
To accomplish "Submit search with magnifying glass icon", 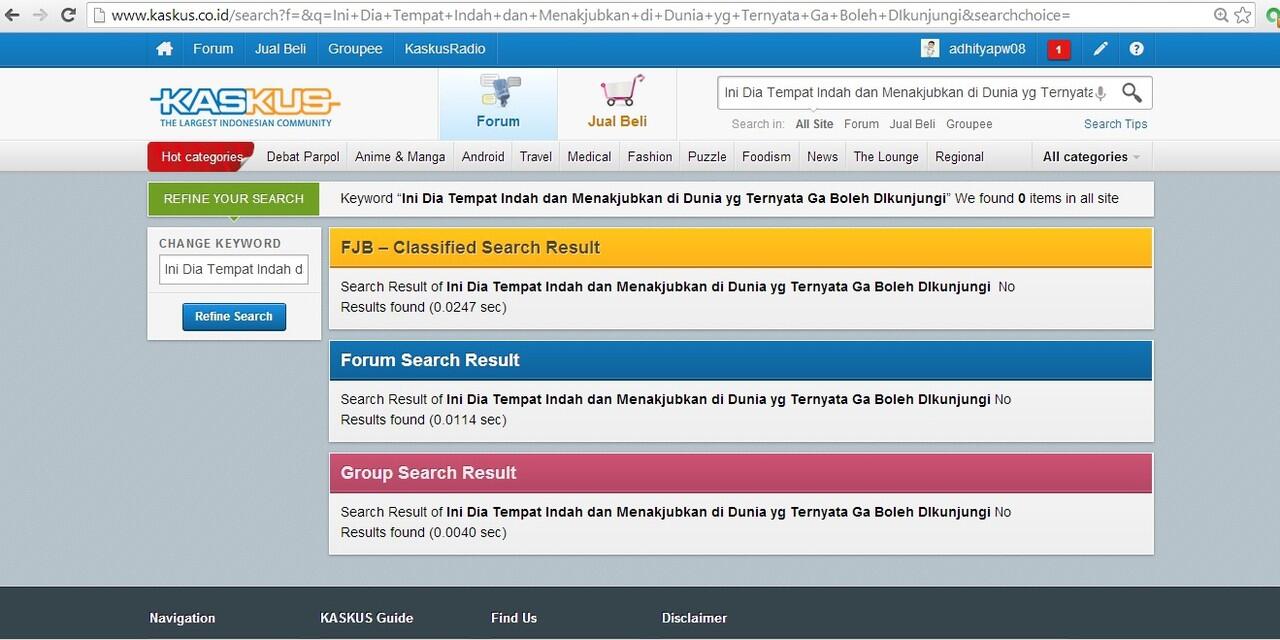I will click(x=1132, y=93).
